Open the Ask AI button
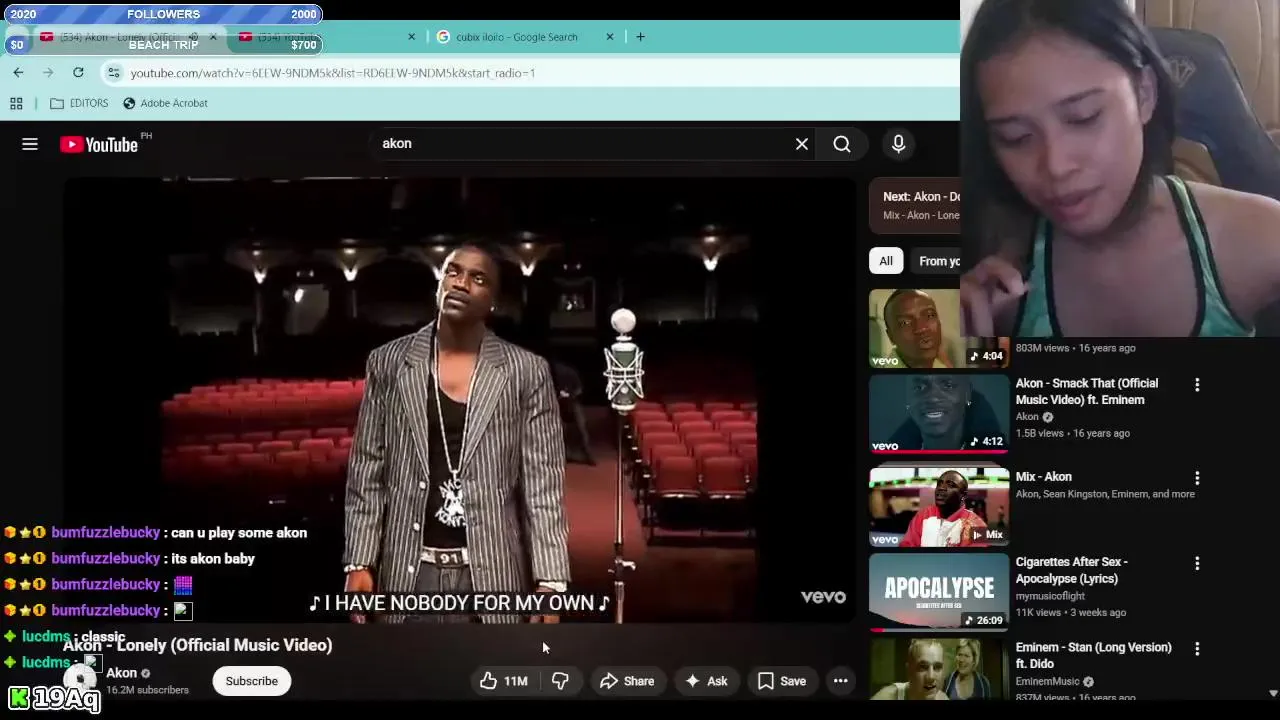 tap(706, 681)
